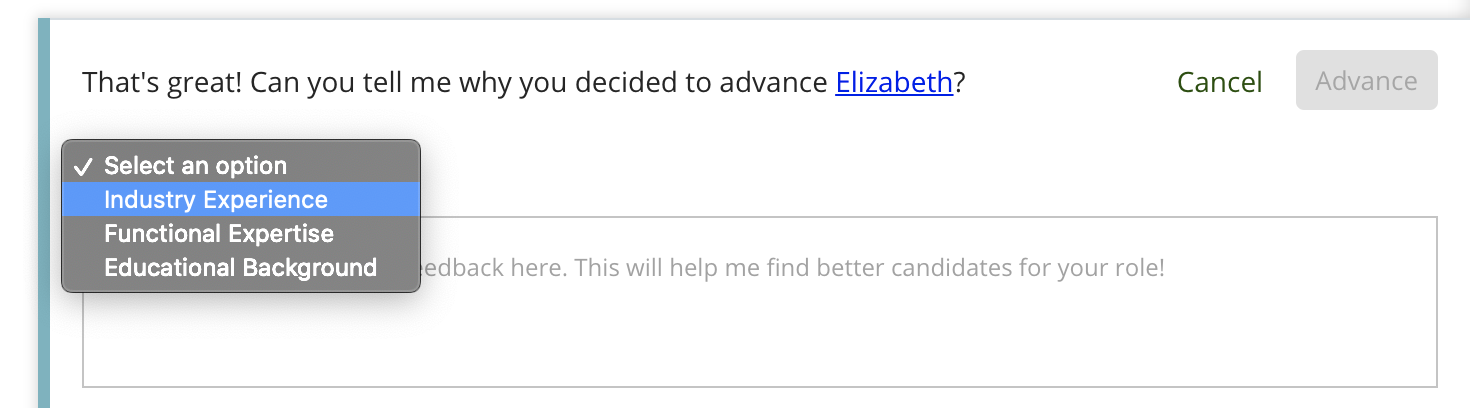Click the 'role!' text ending the placeholder

click(x=1140, y=269)
